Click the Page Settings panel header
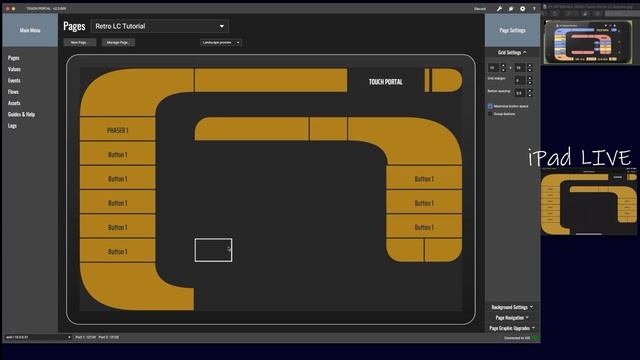This screenshot has height=360, width=640. pos(512,30)
